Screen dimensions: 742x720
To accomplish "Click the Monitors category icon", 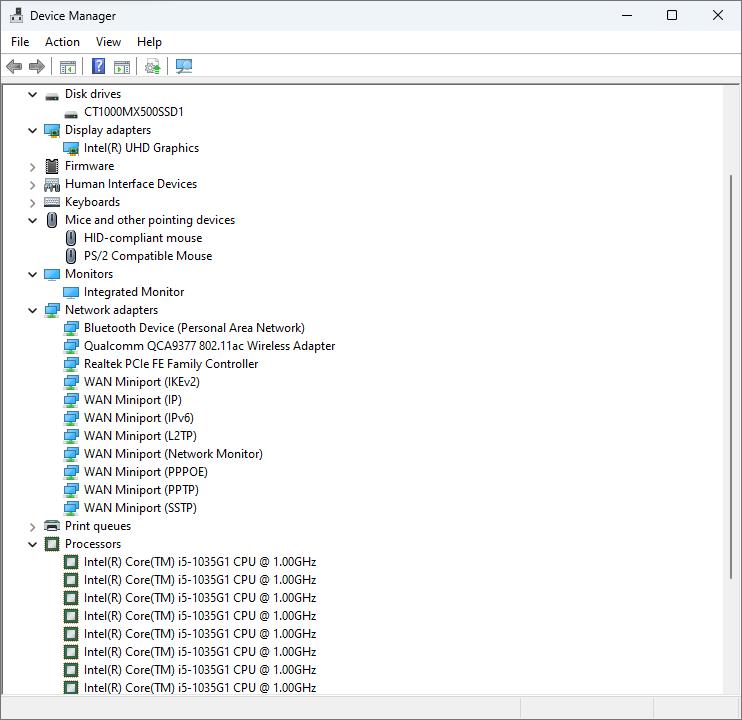I will [x=52, y=274].
